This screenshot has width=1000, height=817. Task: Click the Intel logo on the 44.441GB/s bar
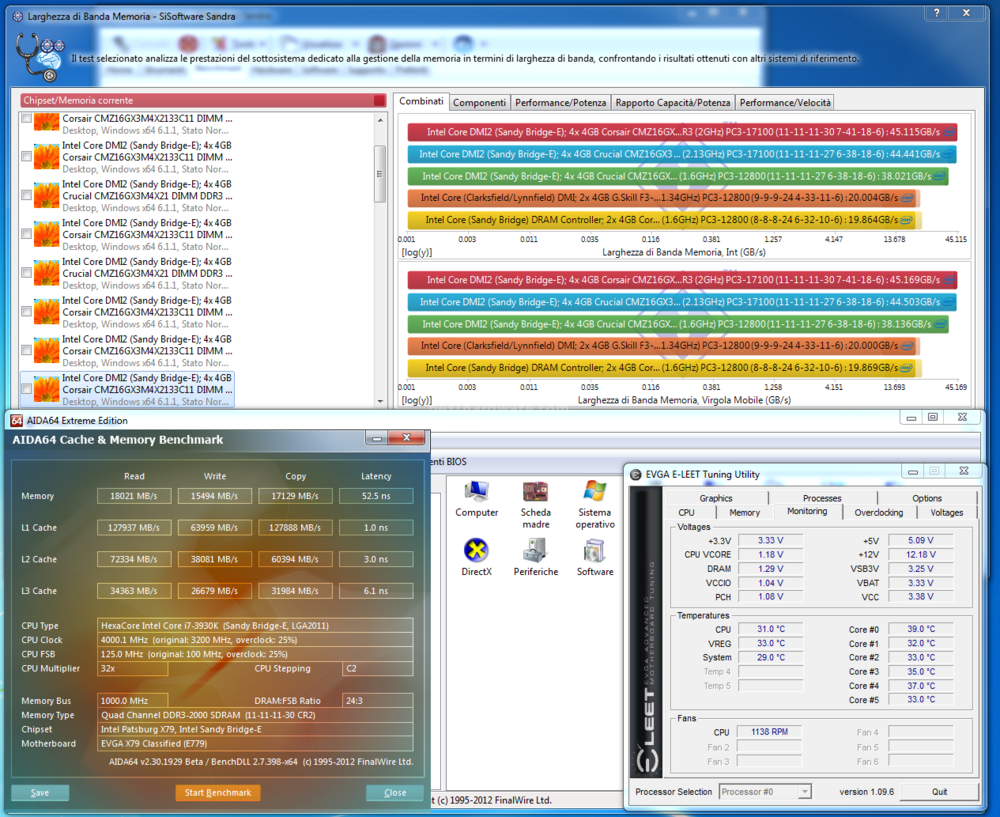[949, 154]
